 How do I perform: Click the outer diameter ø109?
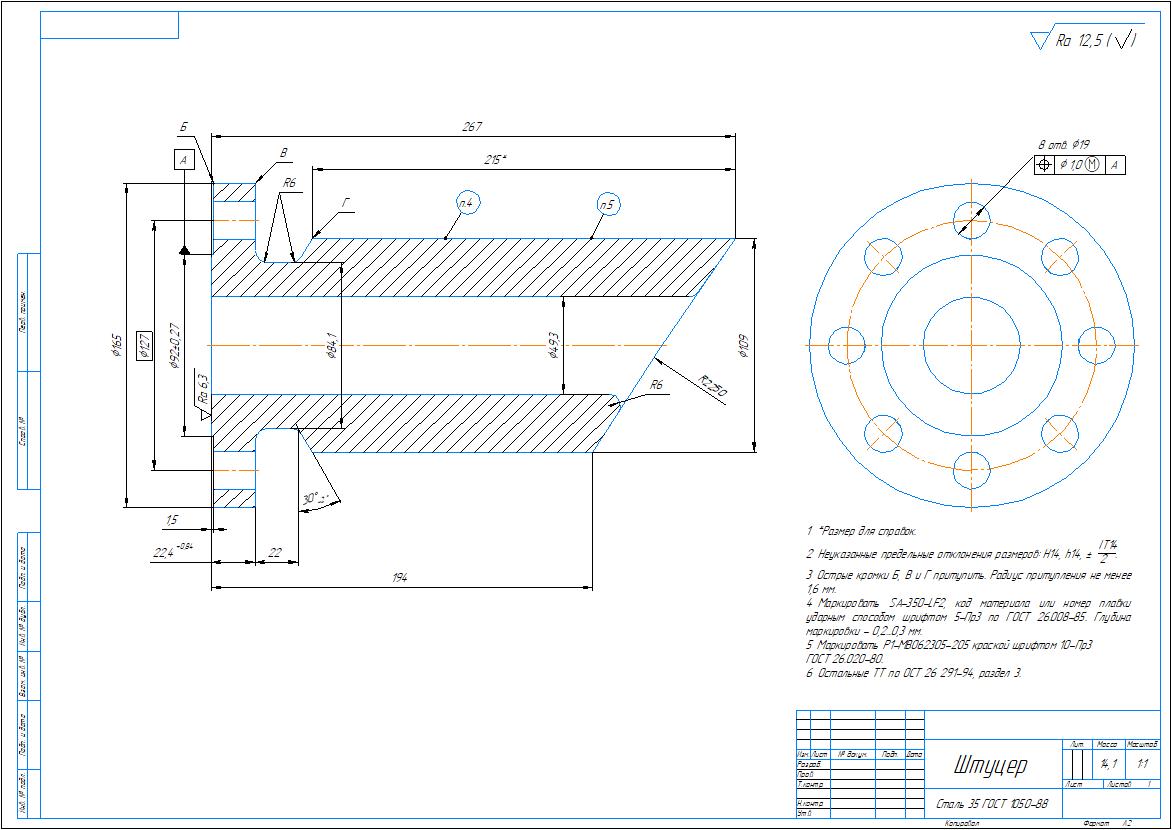click(744, 345)
